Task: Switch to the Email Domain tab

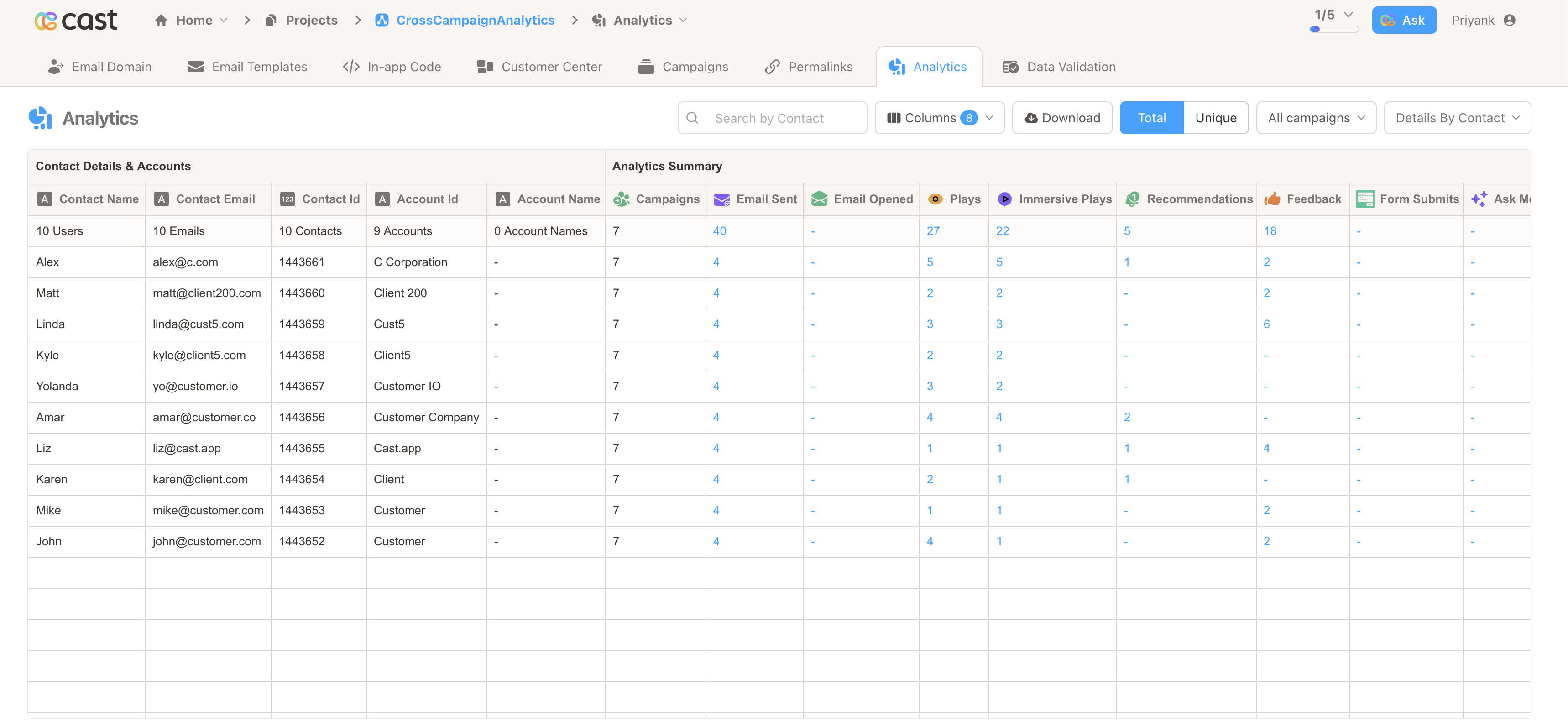Action: tap(100, 66)
